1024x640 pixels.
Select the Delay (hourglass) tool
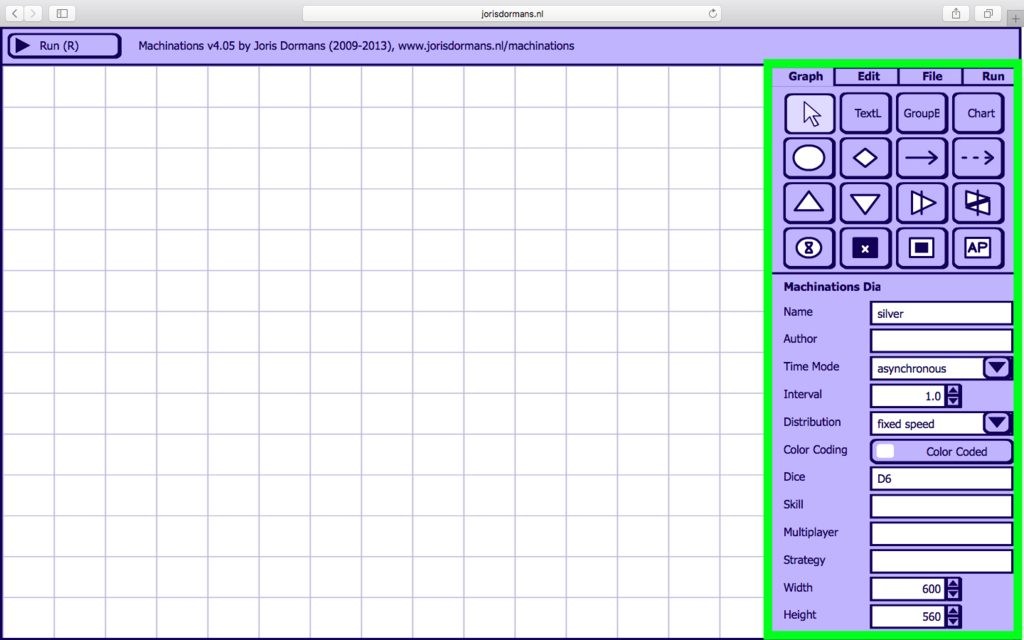[x=809, y=248]
